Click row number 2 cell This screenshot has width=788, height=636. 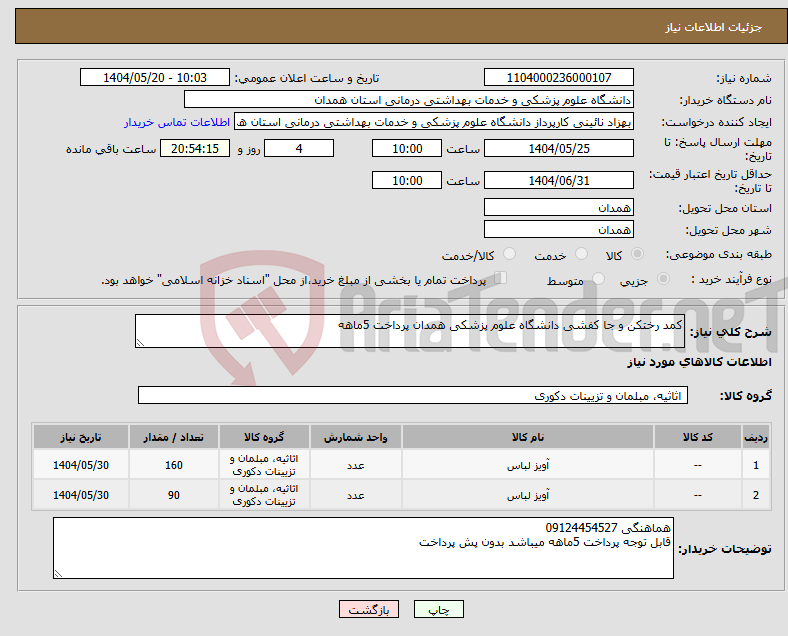coord(755,495)
